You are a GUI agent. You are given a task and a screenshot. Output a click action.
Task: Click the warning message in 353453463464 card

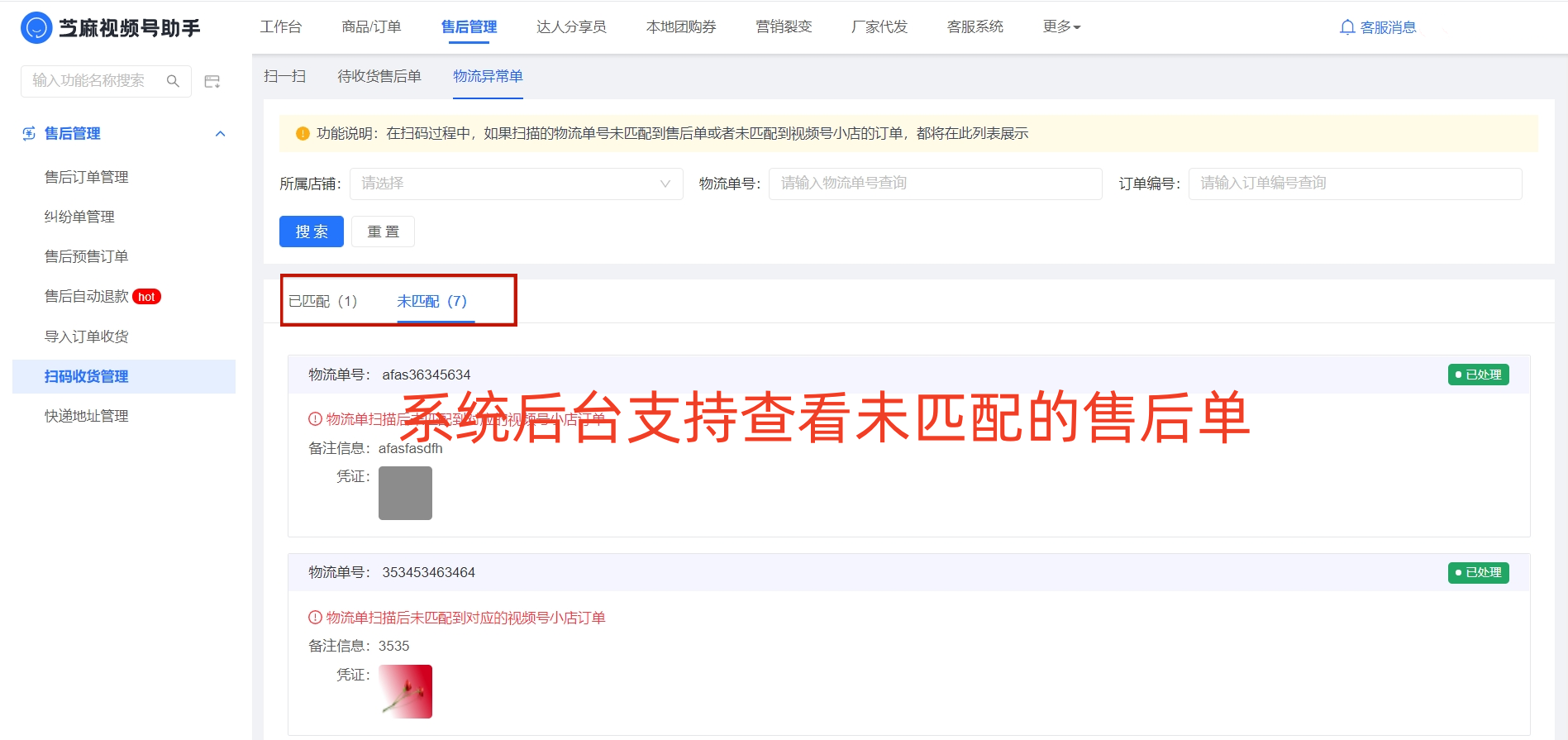(465, 618)
